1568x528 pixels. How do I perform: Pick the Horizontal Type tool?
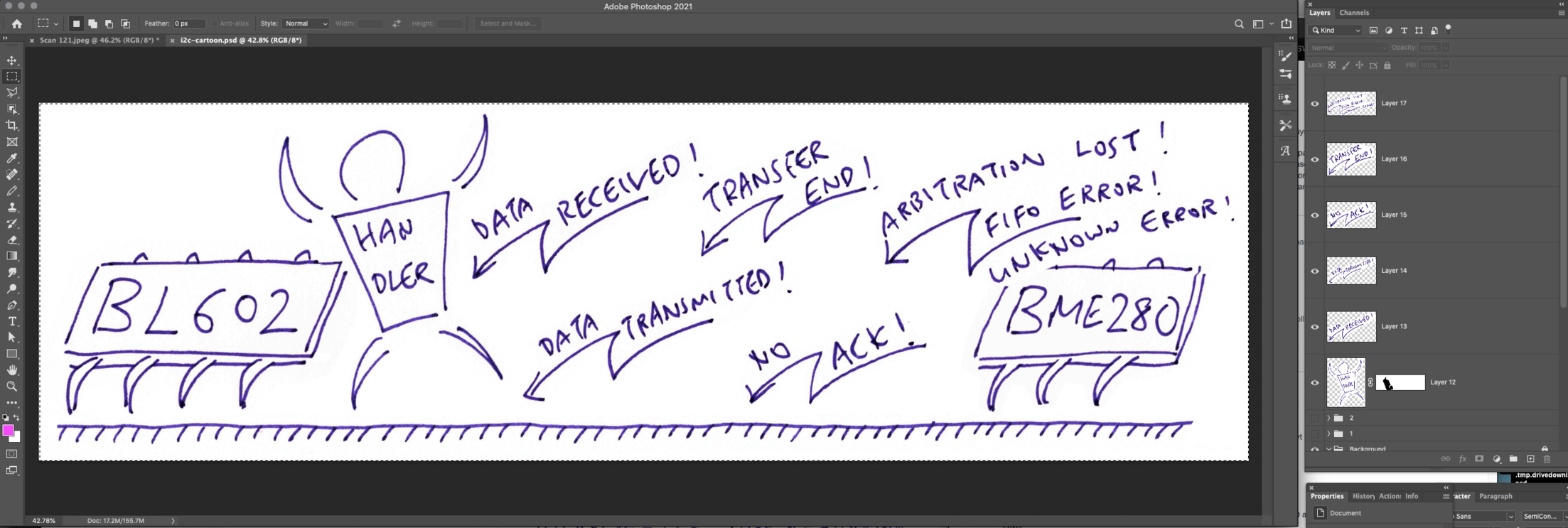tap(12, 321)
